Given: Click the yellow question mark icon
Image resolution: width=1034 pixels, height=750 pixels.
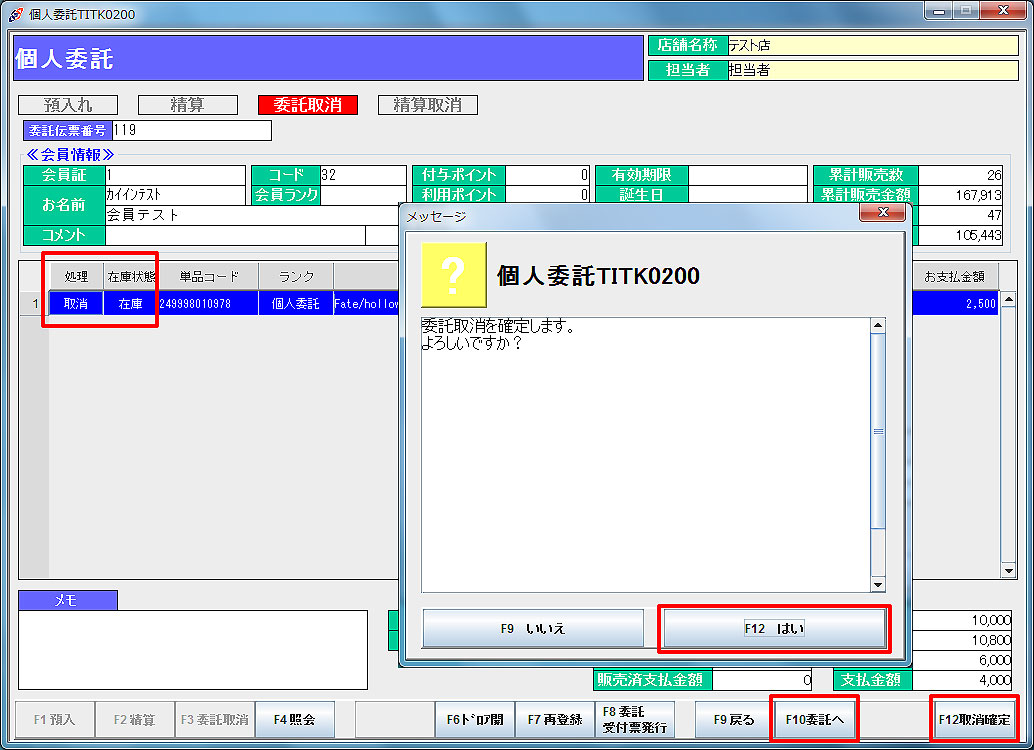Looking at the screenshot, I should [453, 275].
